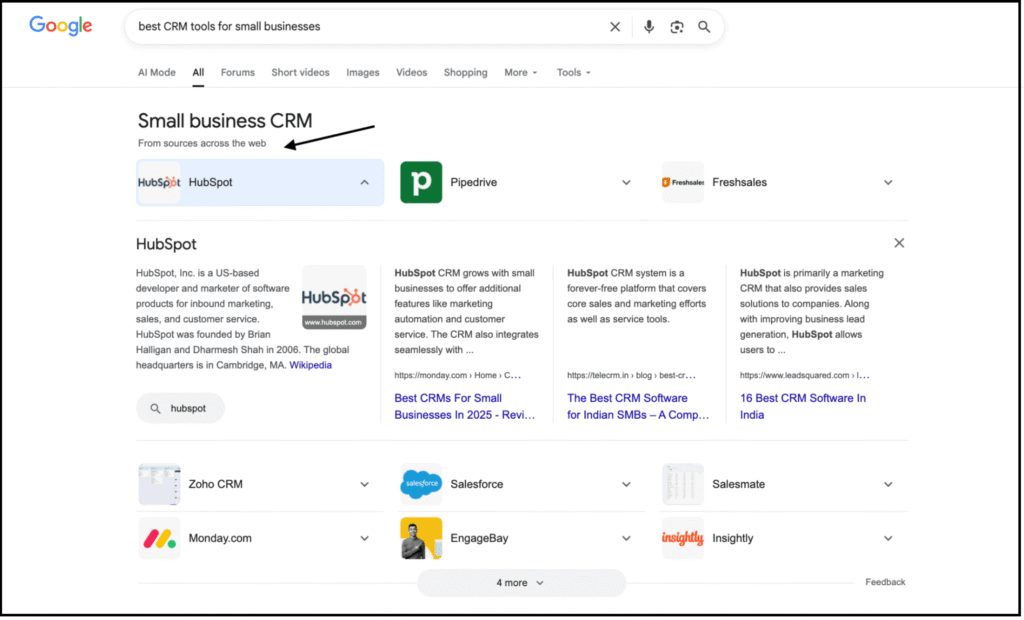Viewport: 1024px width, 620px height.
Task: Switch to the Images tab
Action: pyautogui.click(x=363, y=72)
